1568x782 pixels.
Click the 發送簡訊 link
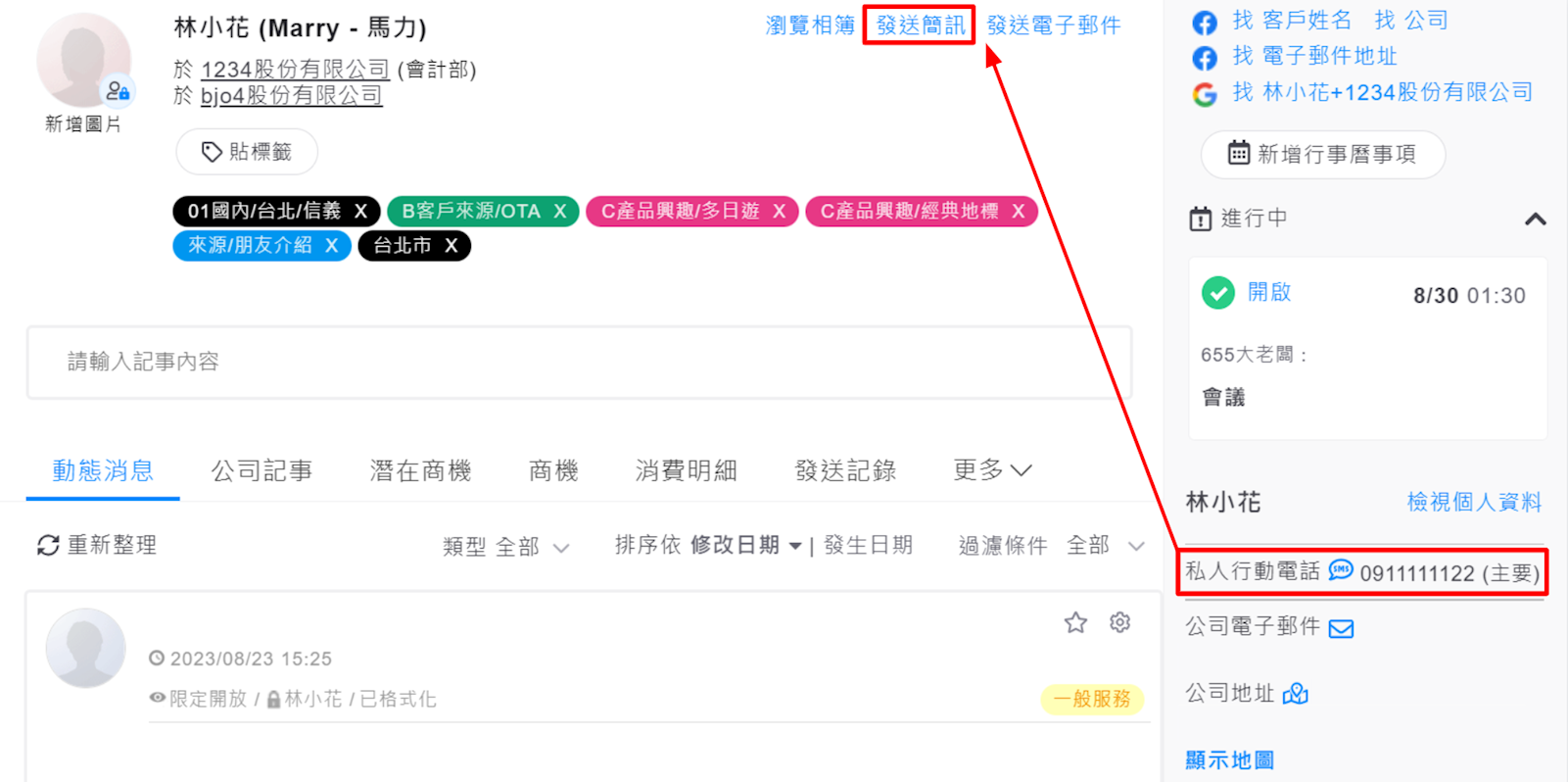pyautogui.click(x=920, y=25)
